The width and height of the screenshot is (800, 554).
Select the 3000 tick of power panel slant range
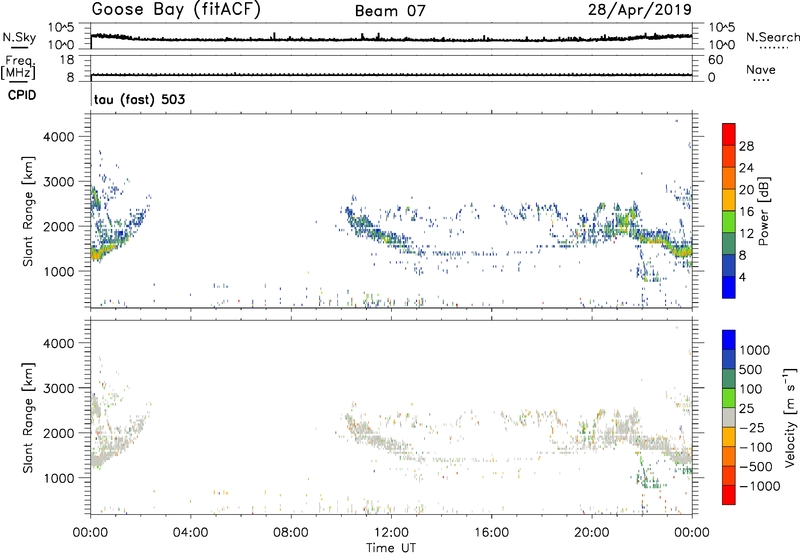59,182
